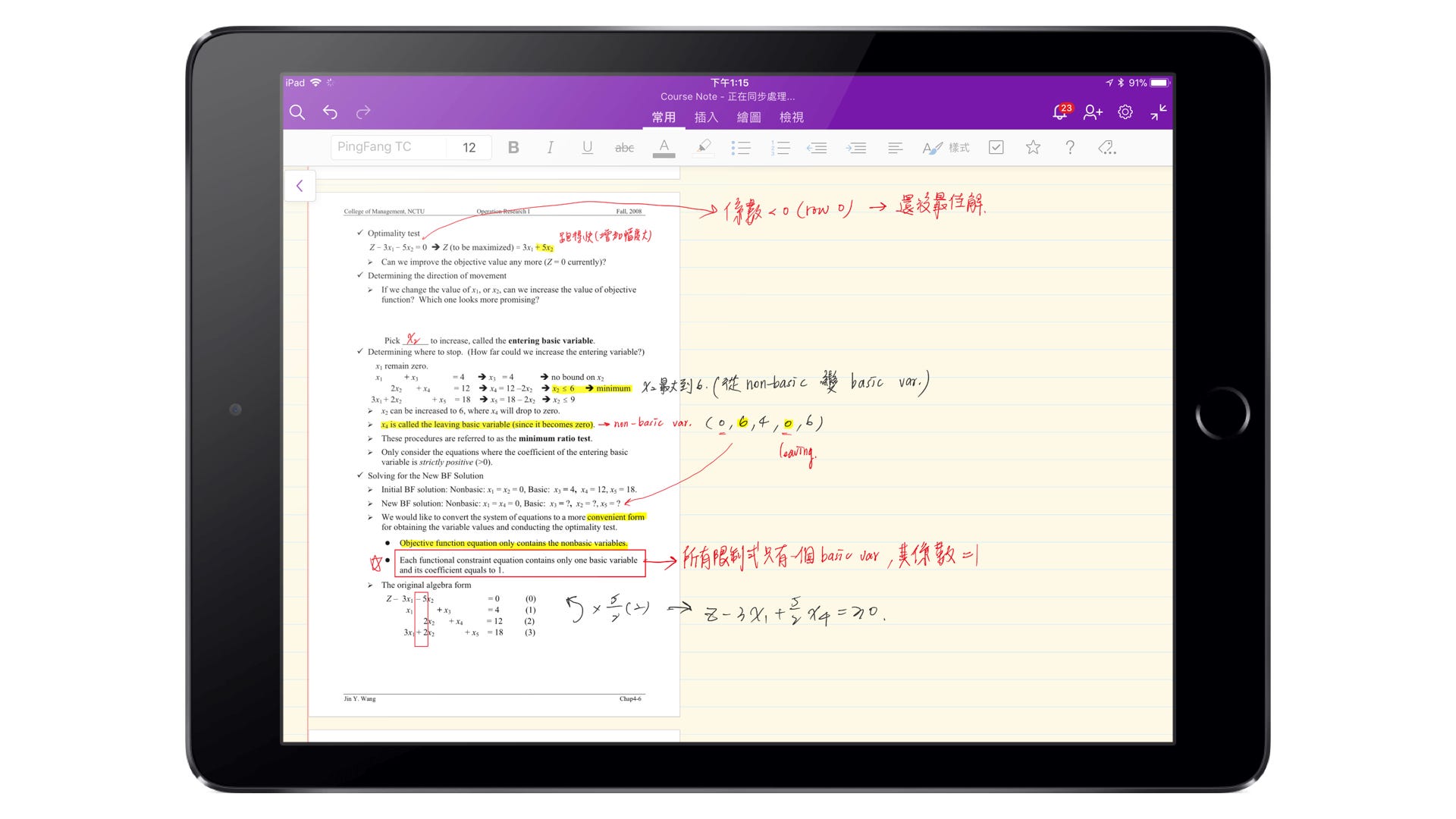Switch to the 繪圖 tab

[748, 118]
